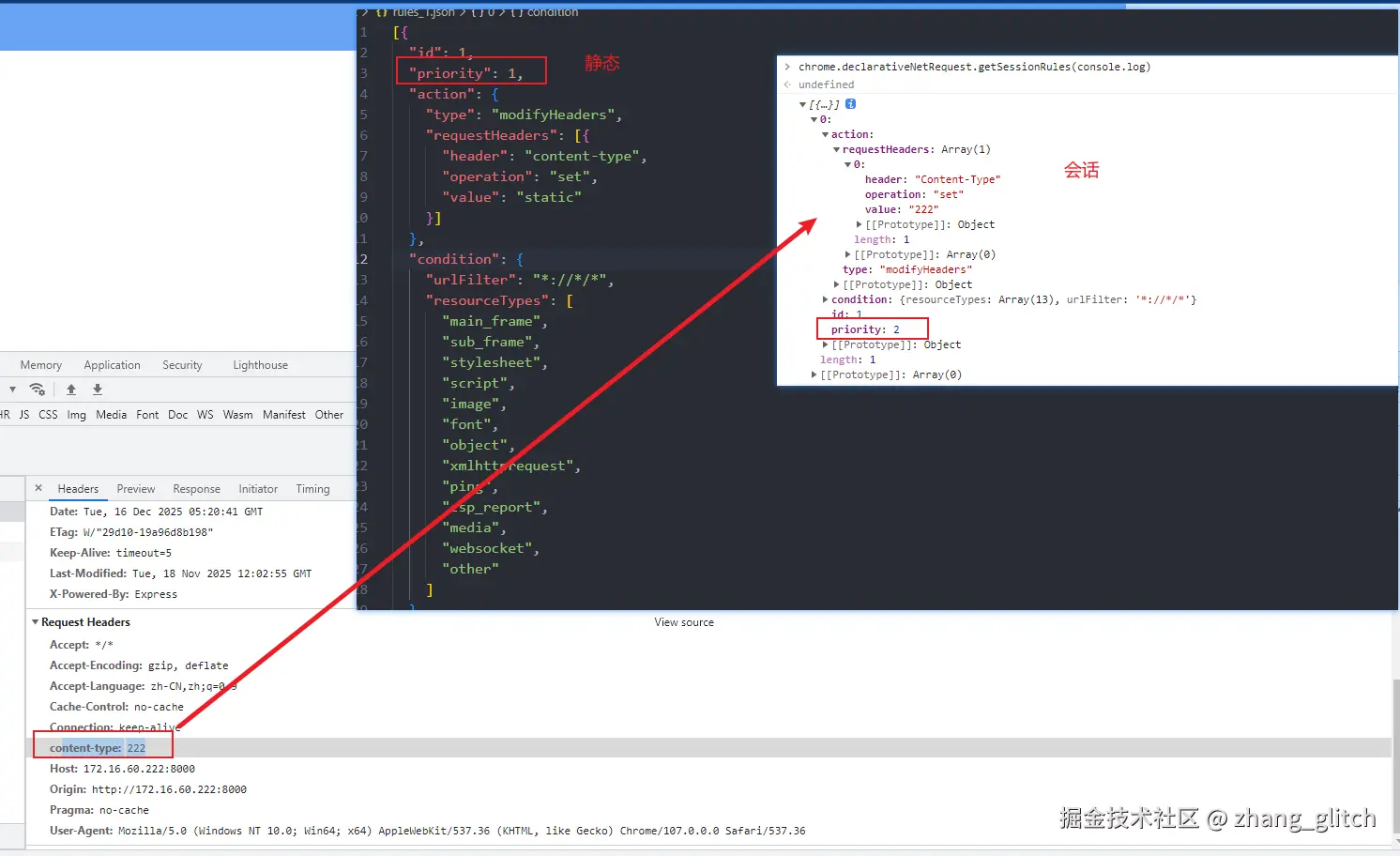Select the content-type: 222 request header row
The width and height of the screenshot is (1400, 856).
(x=708, y=748)
